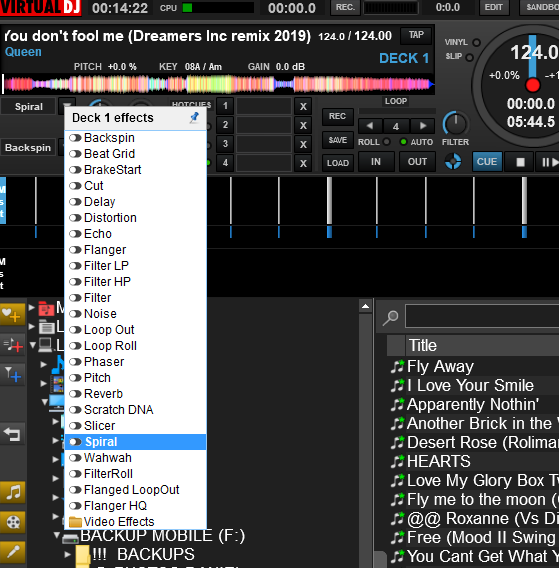The height and width of the screenshot is (568, 559).
Task: Click the favorite folder add icon
Action: (12, 314)
